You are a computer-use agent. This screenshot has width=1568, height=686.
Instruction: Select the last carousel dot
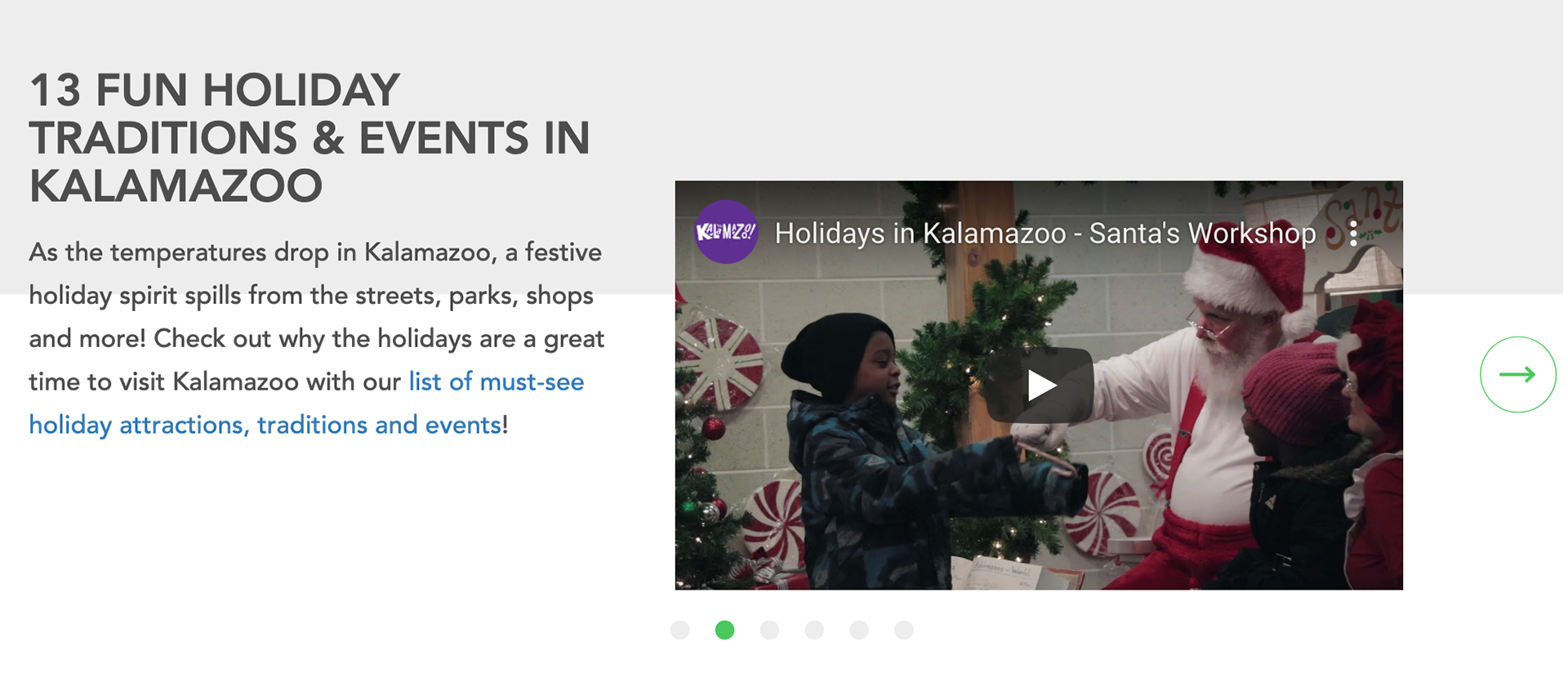903,630
